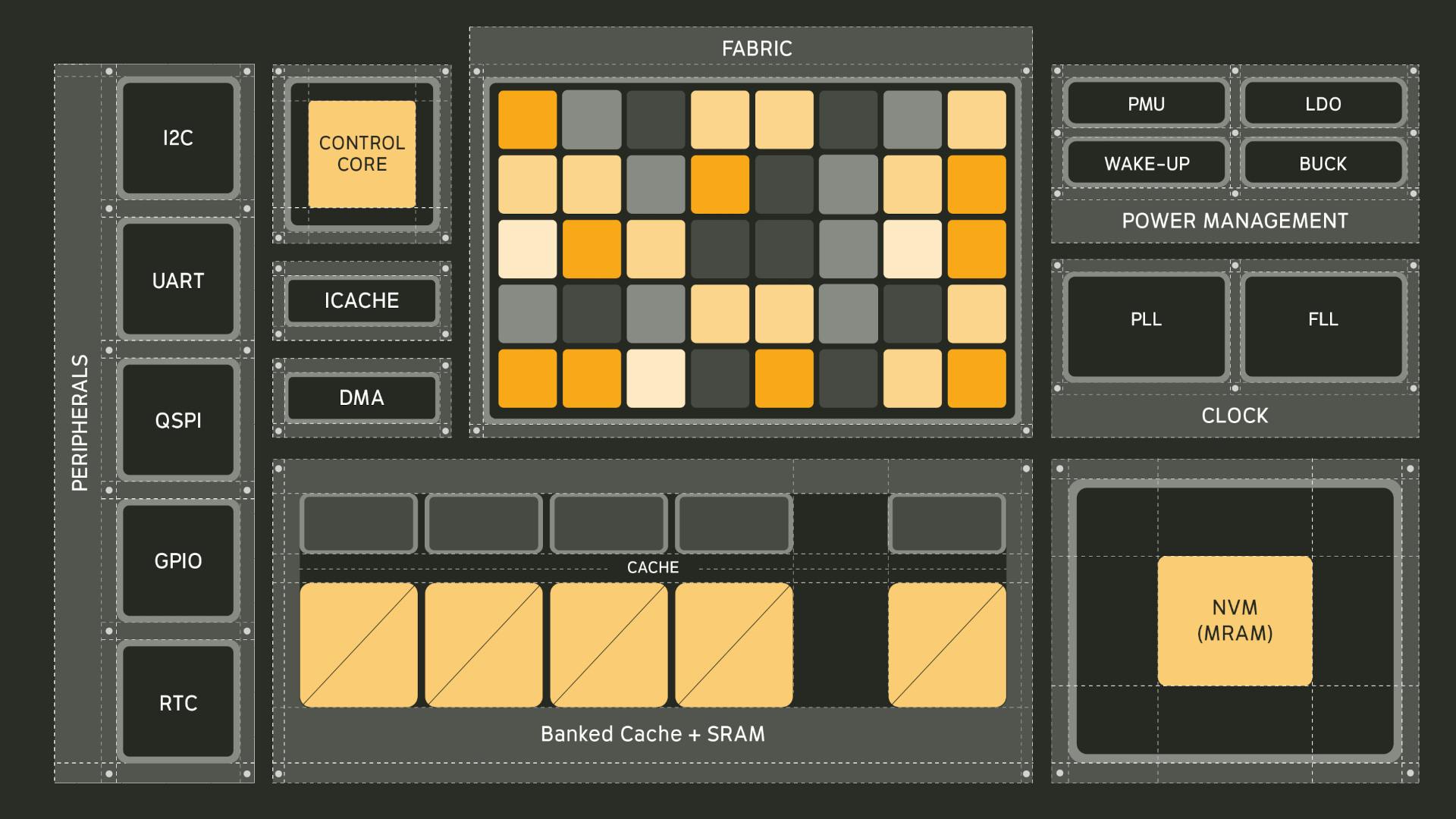
Task: Click the NVM (MRAM) memory block
Action: click(1235, 619)
